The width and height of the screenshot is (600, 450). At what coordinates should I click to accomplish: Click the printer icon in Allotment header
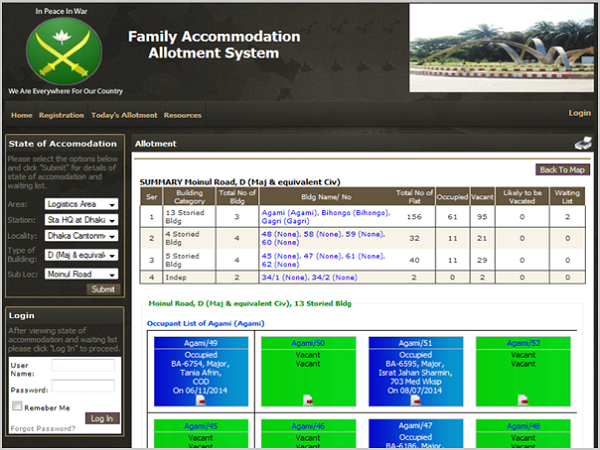[583, 143]
